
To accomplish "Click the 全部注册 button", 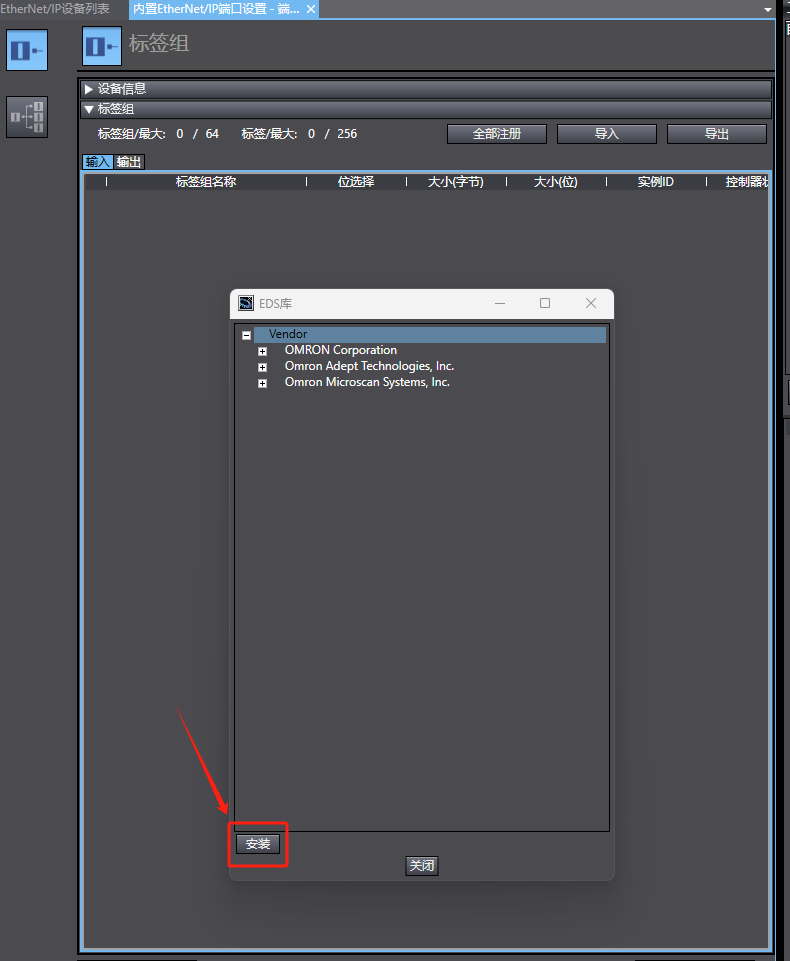I will 497,134.
